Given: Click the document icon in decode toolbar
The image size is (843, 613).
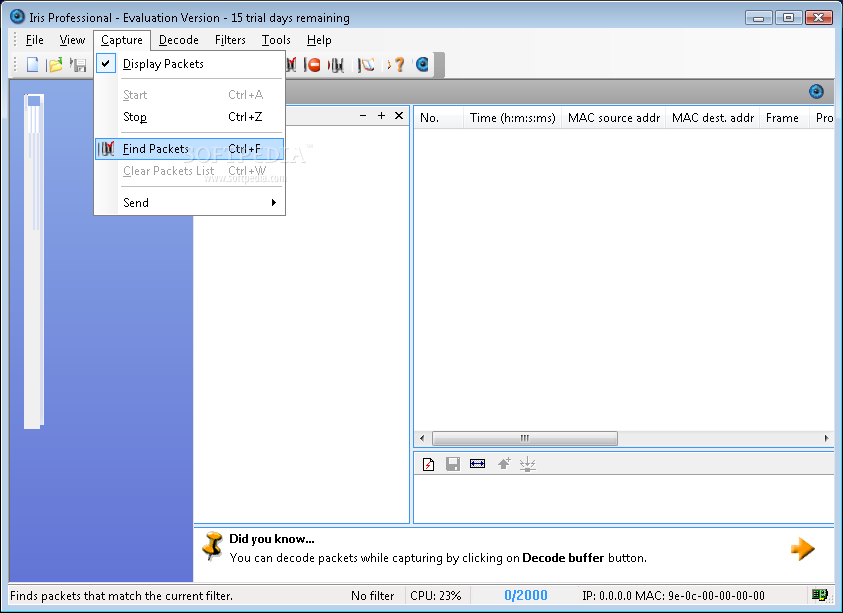Looking at the screenshot, I should [x=428, y=464].
